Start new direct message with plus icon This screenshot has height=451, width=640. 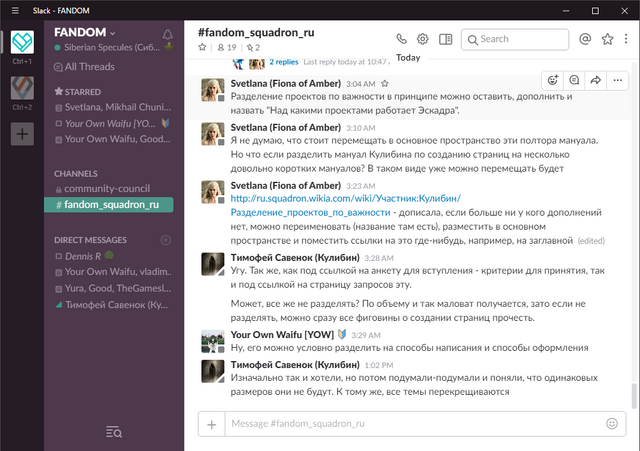(166, 240)
